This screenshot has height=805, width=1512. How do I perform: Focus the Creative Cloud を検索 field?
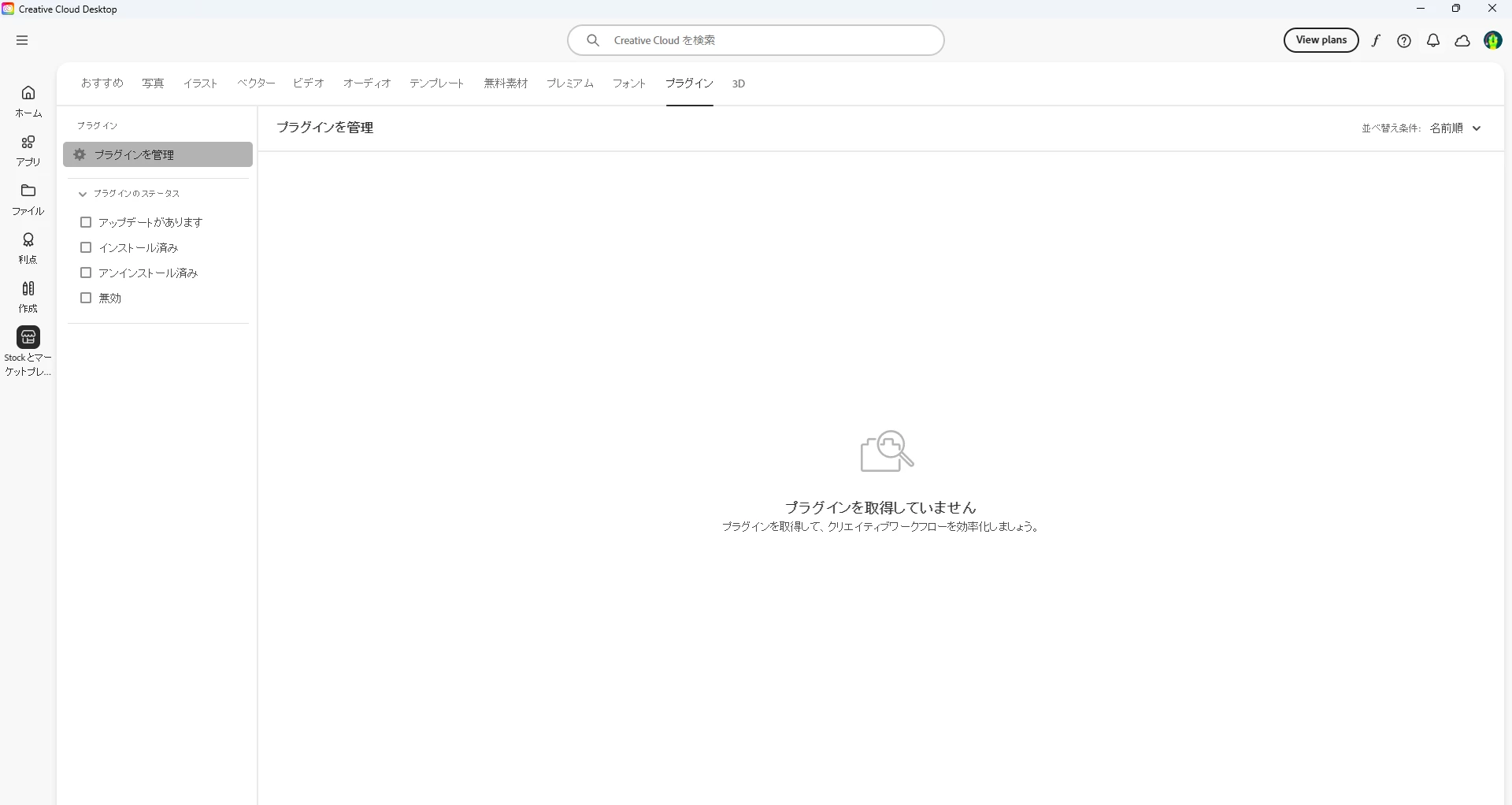pyautogui.click(x=755, y=40)
